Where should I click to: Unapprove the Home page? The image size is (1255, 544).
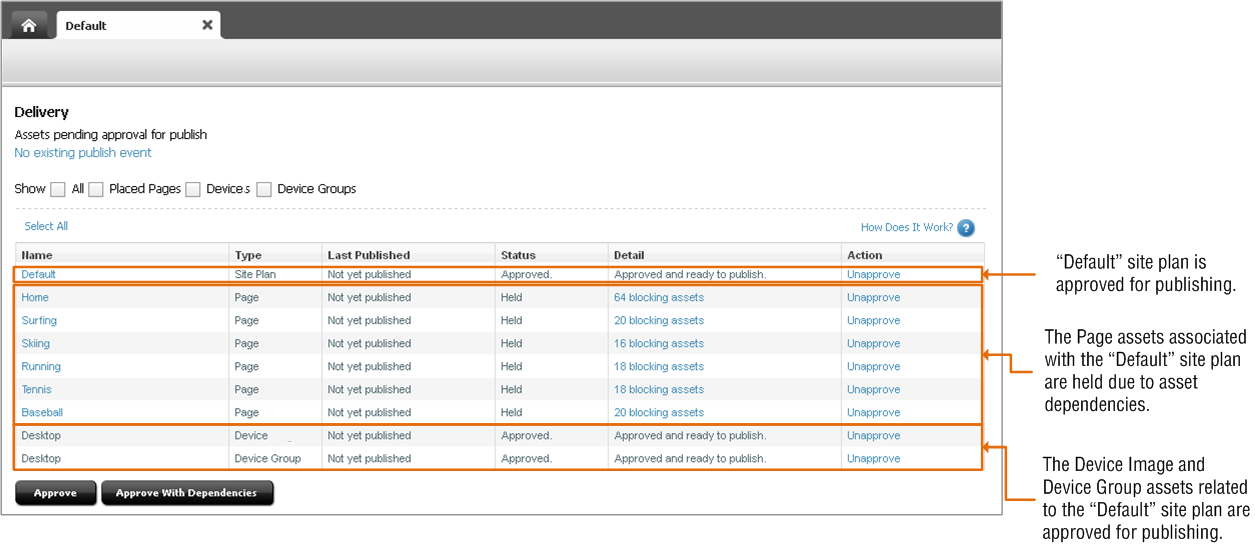click(x=873, y=297)
